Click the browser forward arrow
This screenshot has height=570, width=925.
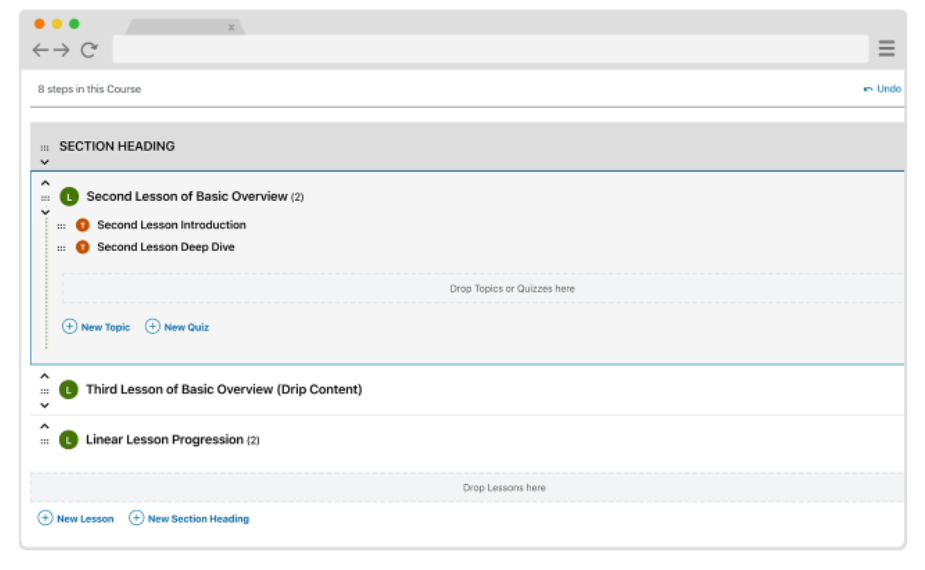pyautogui.click(x=62, y=50)
